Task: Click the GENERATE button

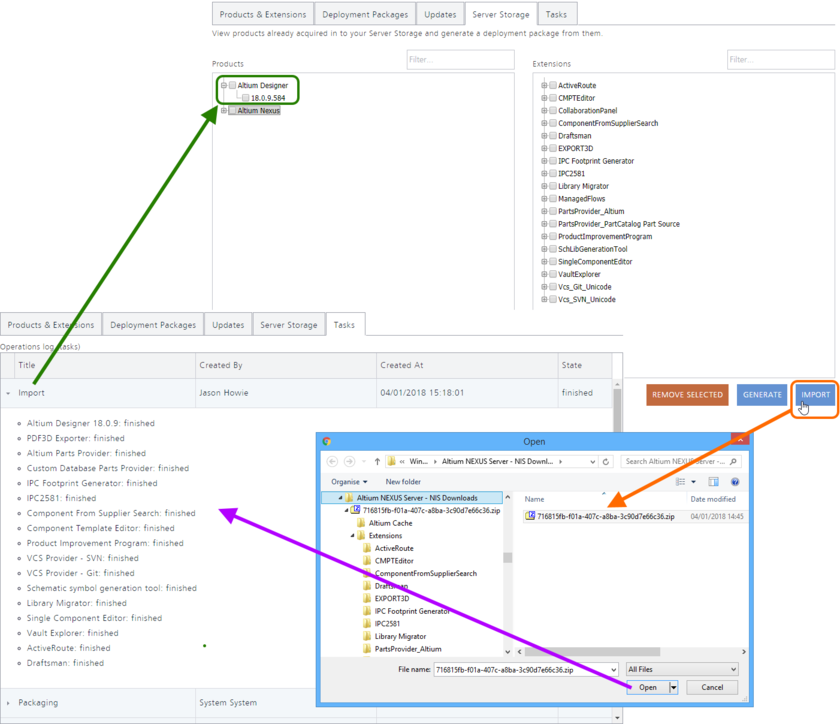Action: point(762,395)
